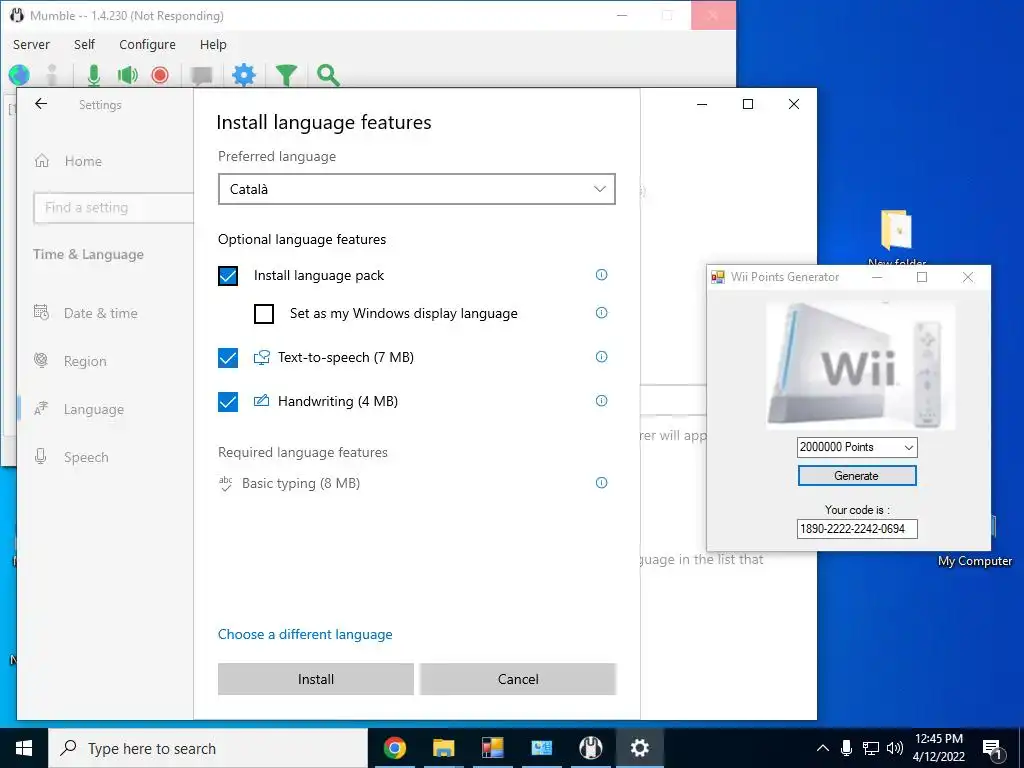Click Choose a different language link
Image resolution: width=1024 pixels, height=768 pixels.
click(305, 634)
